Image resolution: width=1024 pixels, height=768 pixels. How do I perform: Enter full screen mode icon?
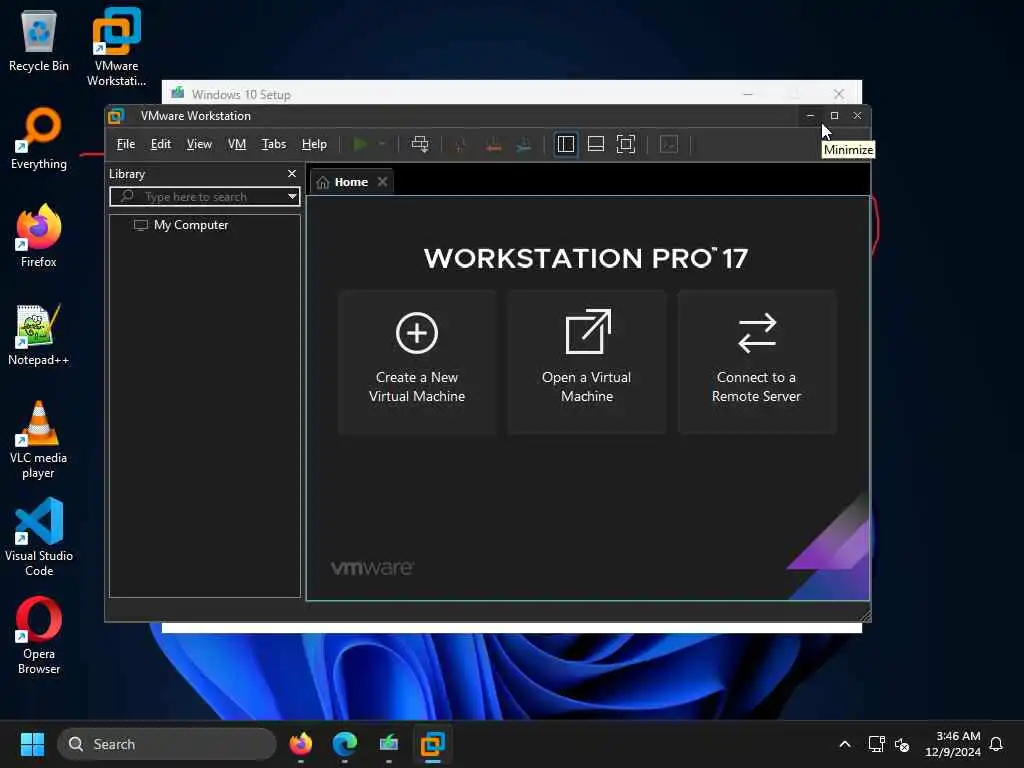point(626,144)
